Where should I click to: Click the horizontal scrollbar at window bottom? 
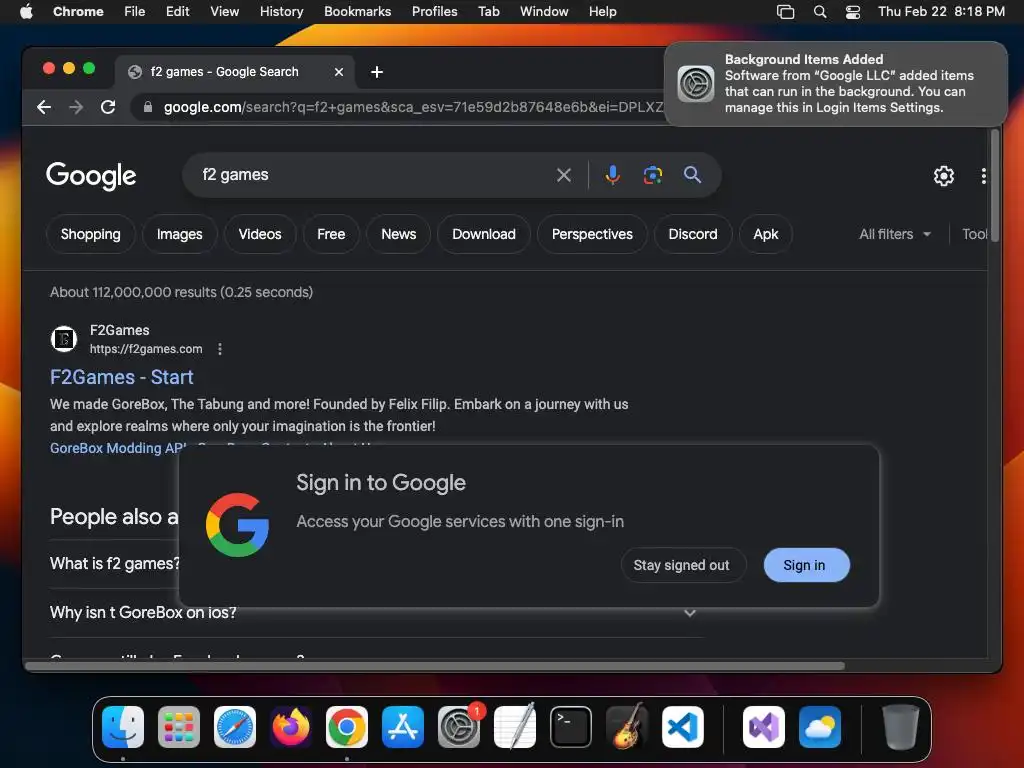click(434, 666)
